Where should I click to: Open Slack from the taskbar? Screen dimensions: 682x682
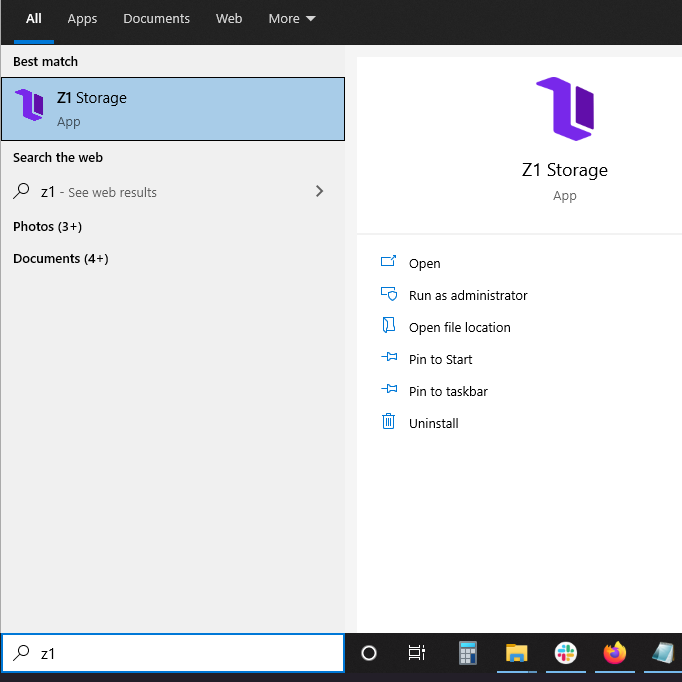(565, 653)
